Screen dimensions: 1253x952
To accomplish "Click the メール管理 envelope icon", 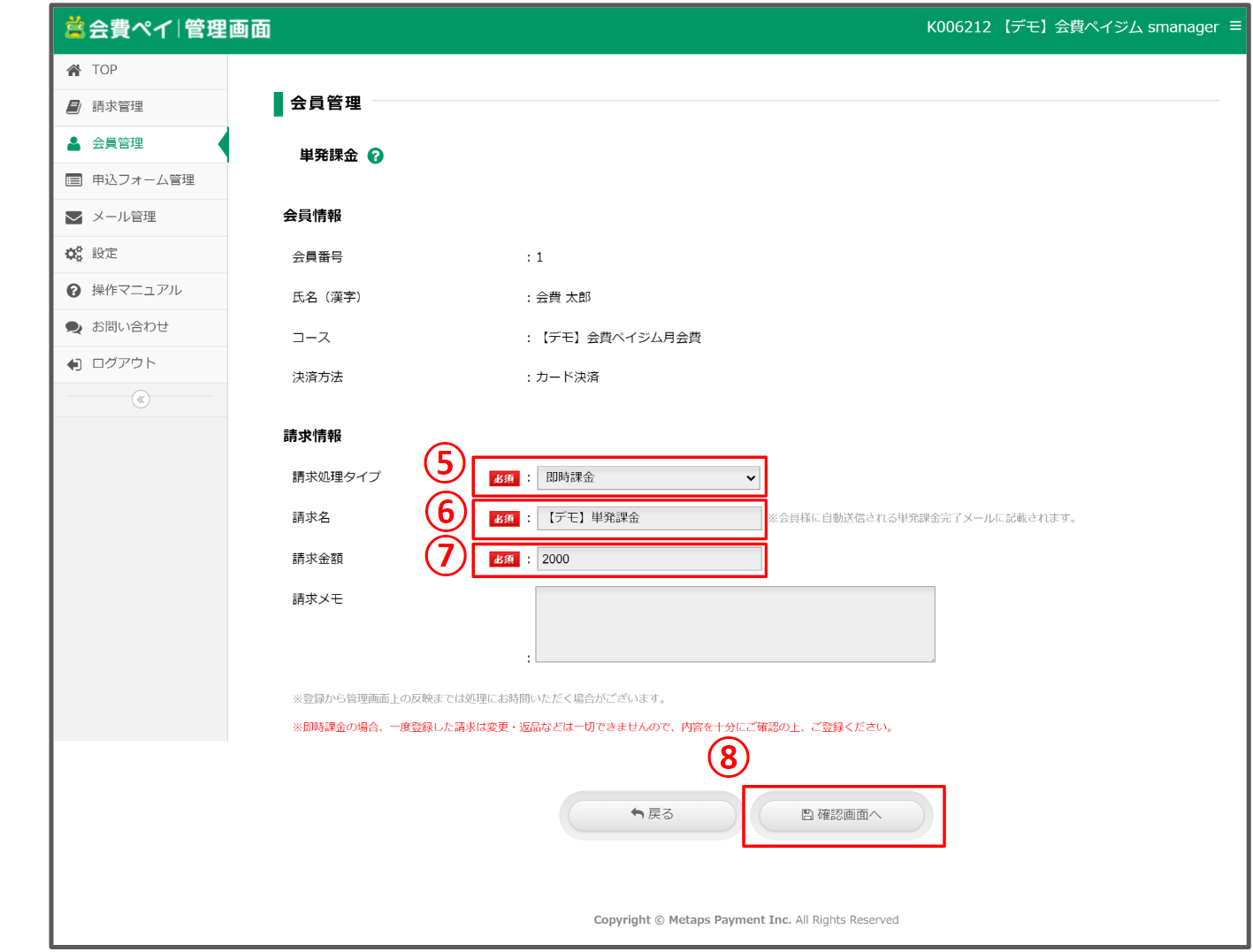I will (73, 217).
